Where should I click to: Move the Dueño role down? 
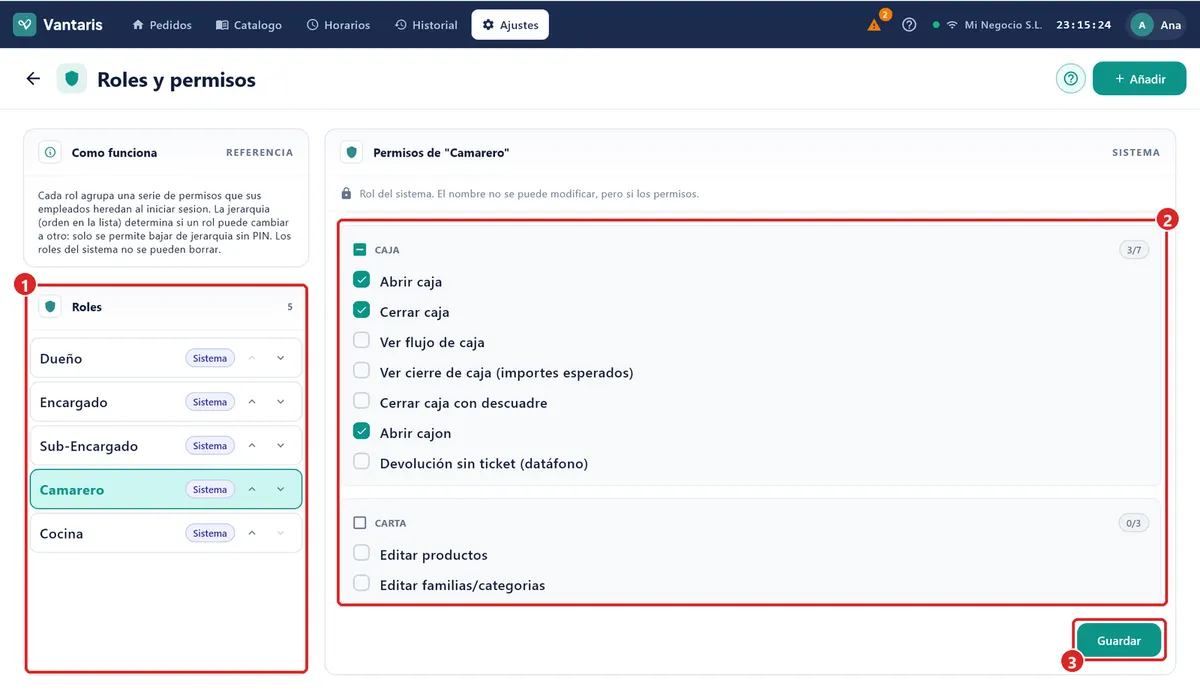281,358
